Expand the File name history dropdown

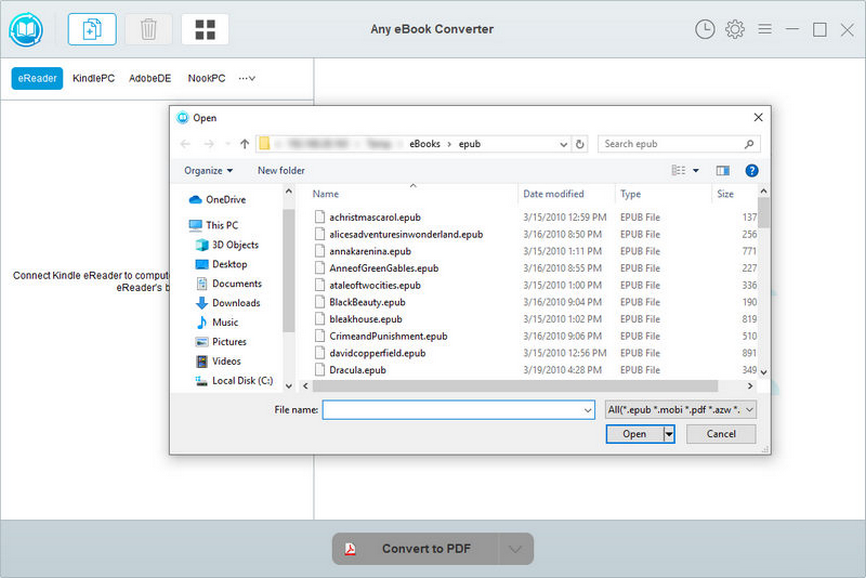click(588, 410)
